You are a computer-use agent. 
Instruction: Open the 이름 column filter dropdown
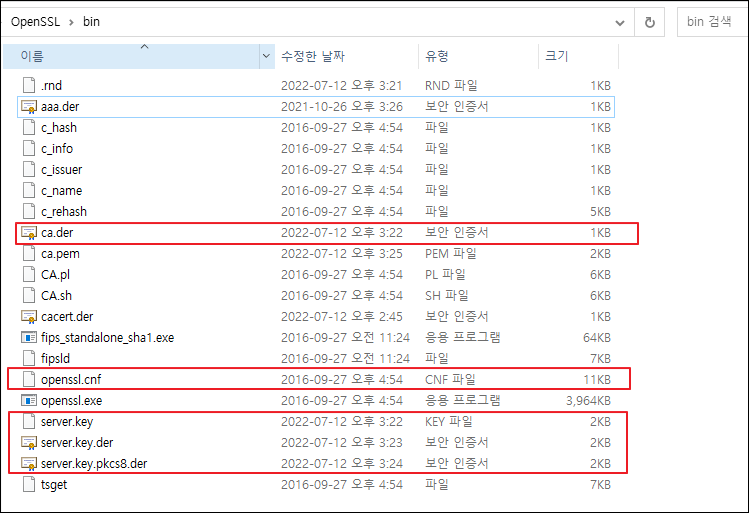point(267,56)
